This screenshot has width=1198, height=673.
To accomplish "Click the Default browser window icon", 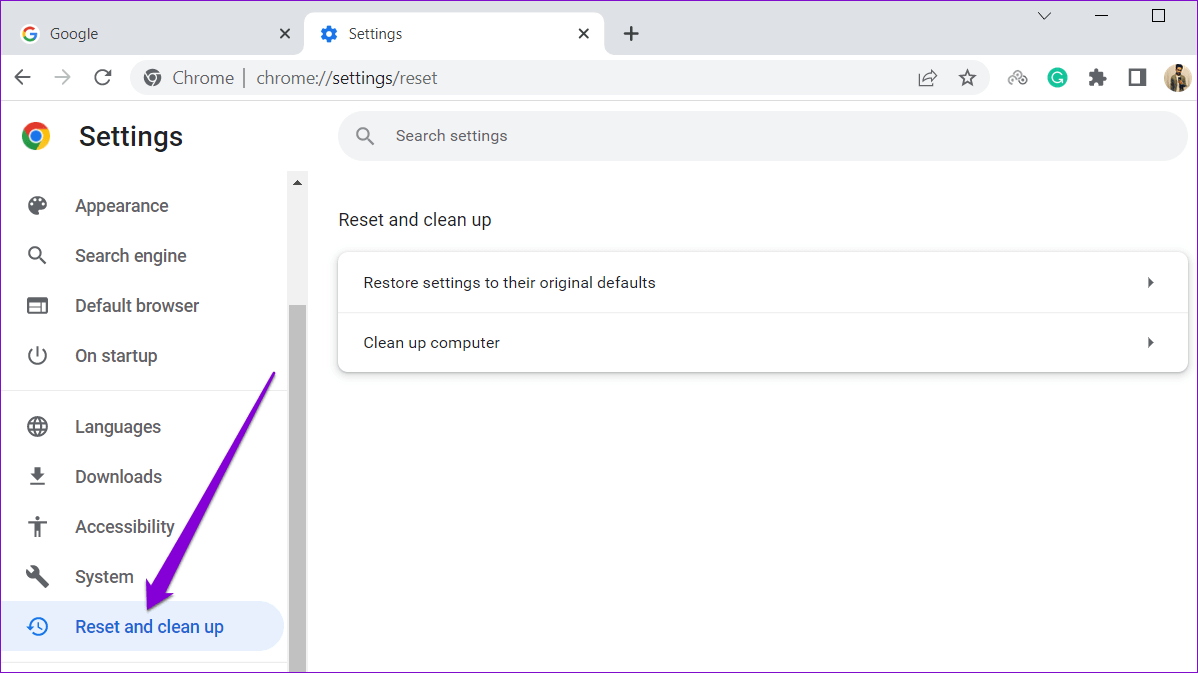I will click(x=37, y=306).
